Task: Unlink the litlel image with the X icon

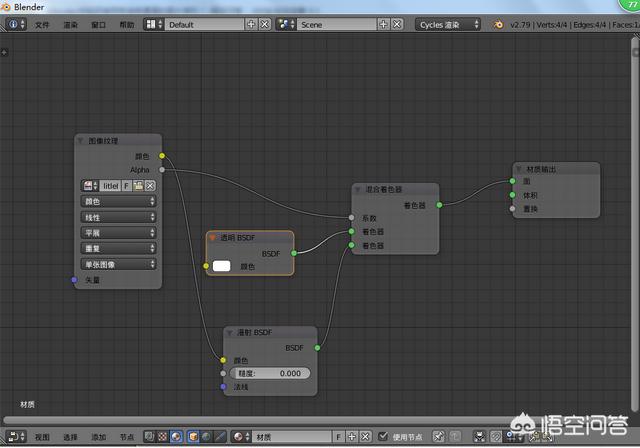Action: click(x=150, y=186)
